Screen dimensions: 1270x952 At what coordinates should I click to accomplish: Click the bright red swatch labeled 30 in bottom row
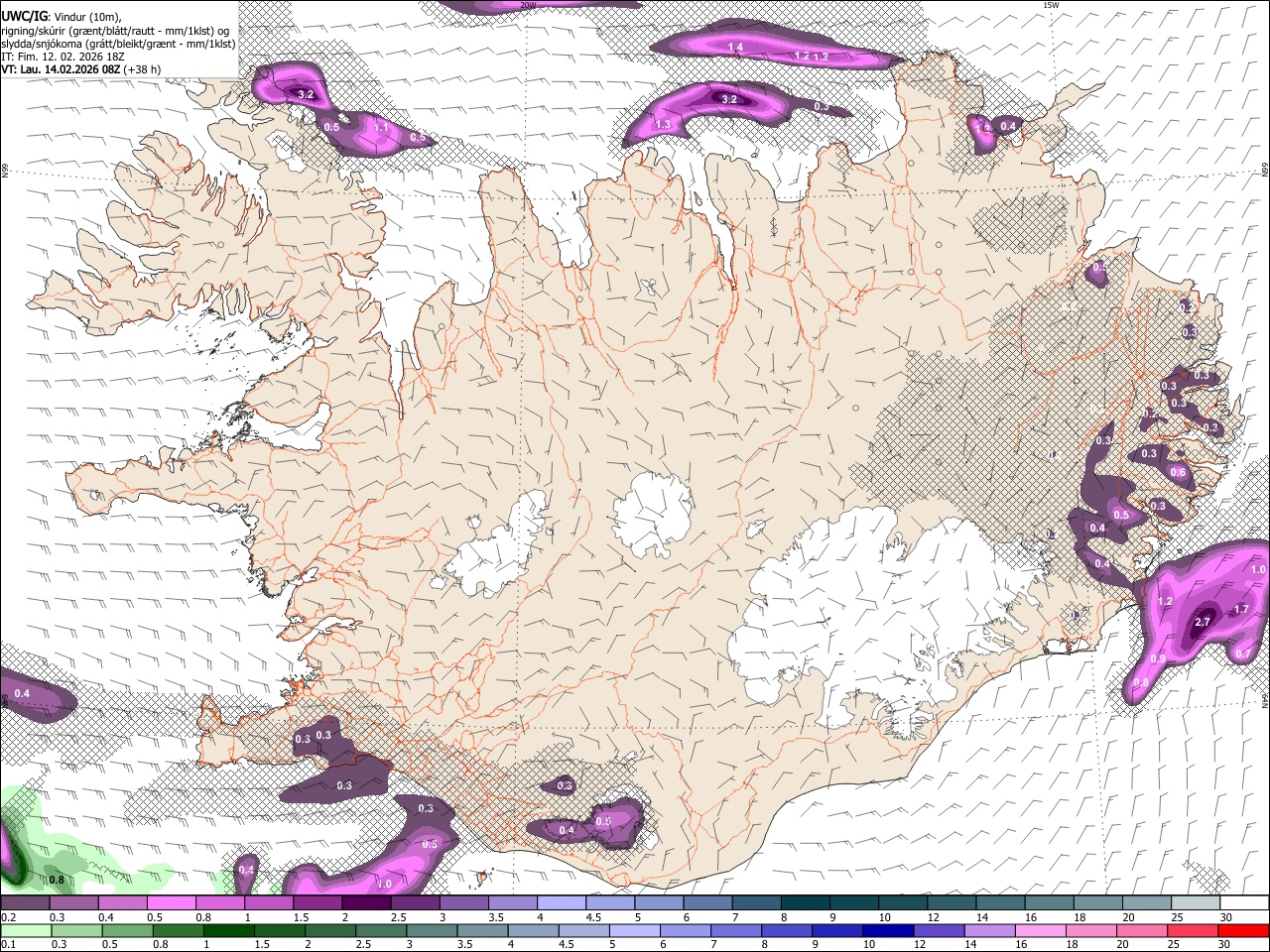tap(1244, 930)
